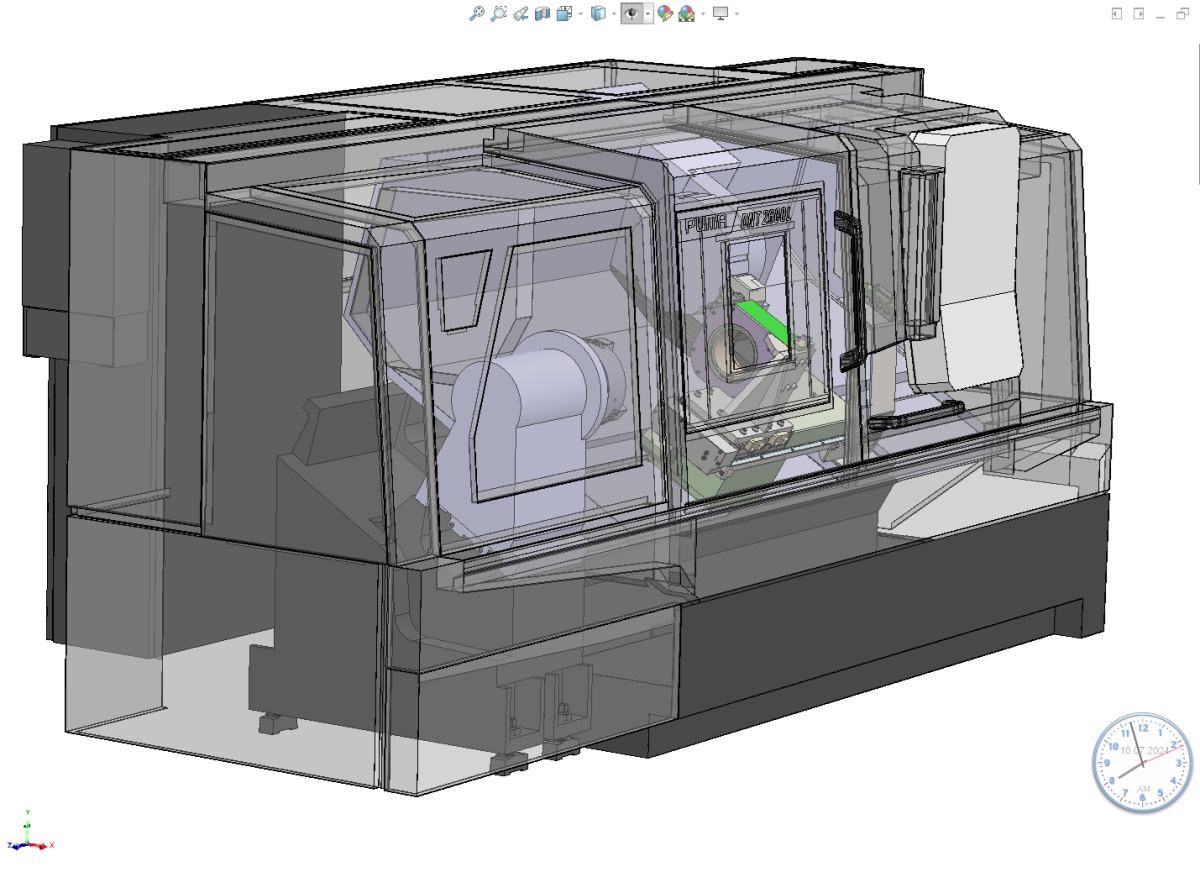
Task: Click the Zoom to Fit icon
Action: coord(477,13)
